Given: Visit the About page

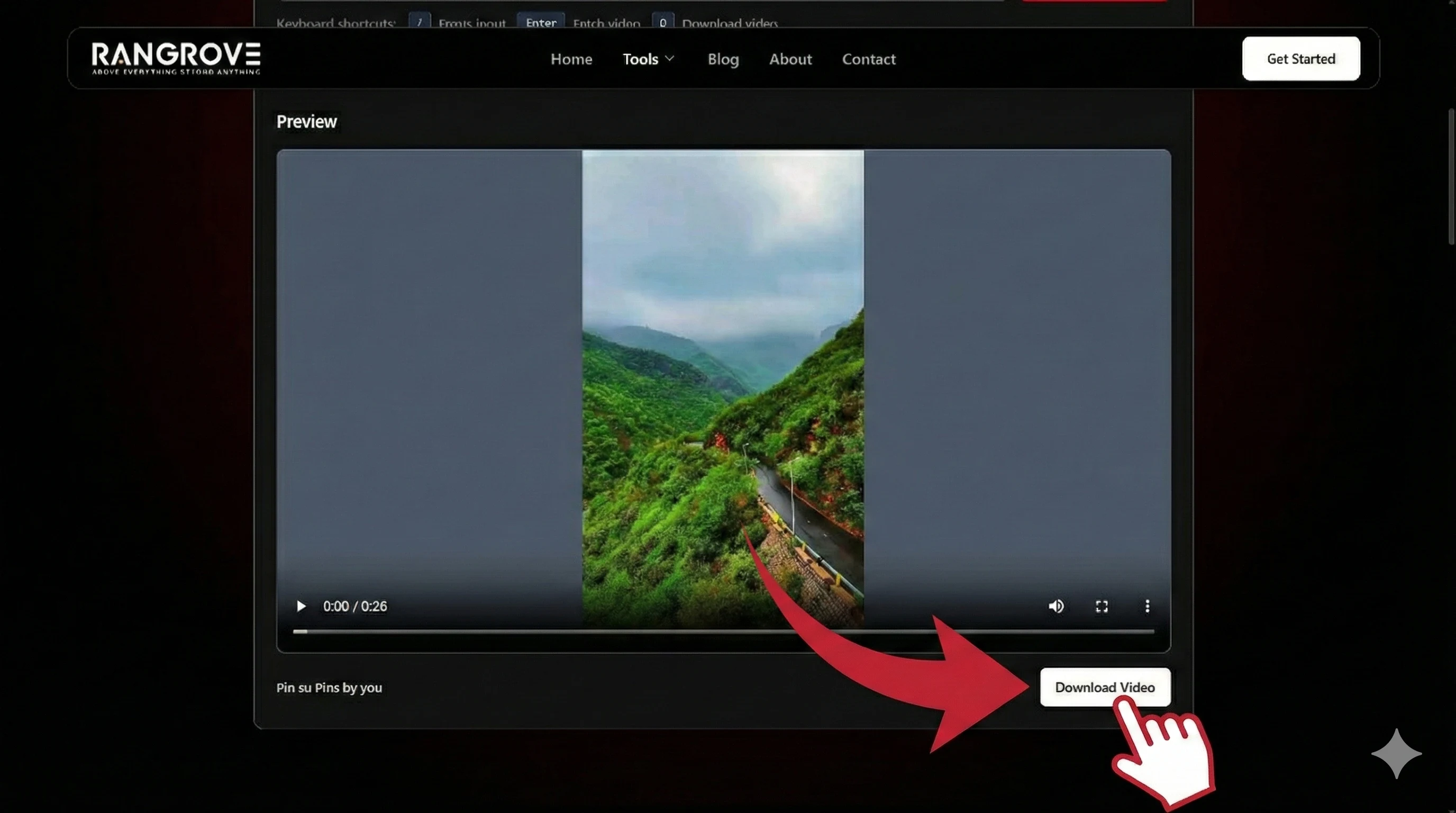Looking at the screenshot, I should 790,59.
